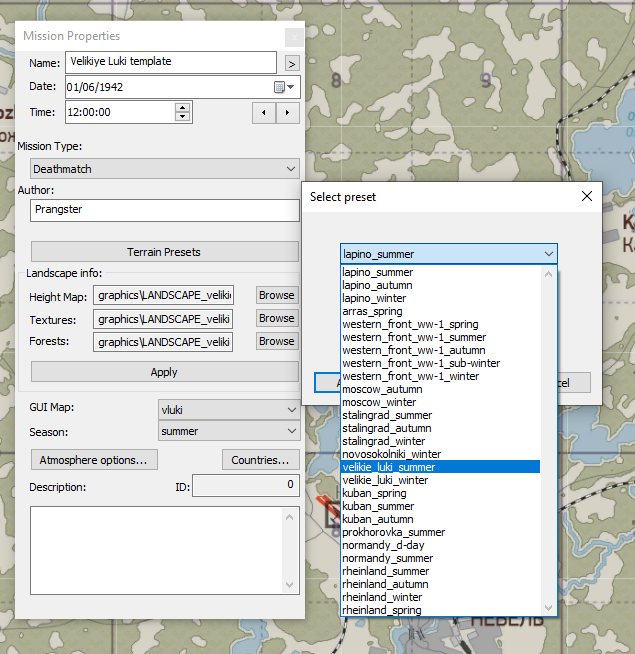Close the Select preset dialog
Image resolution: width=635 pixels, height=654 pixels.
[x=586, y=197]
